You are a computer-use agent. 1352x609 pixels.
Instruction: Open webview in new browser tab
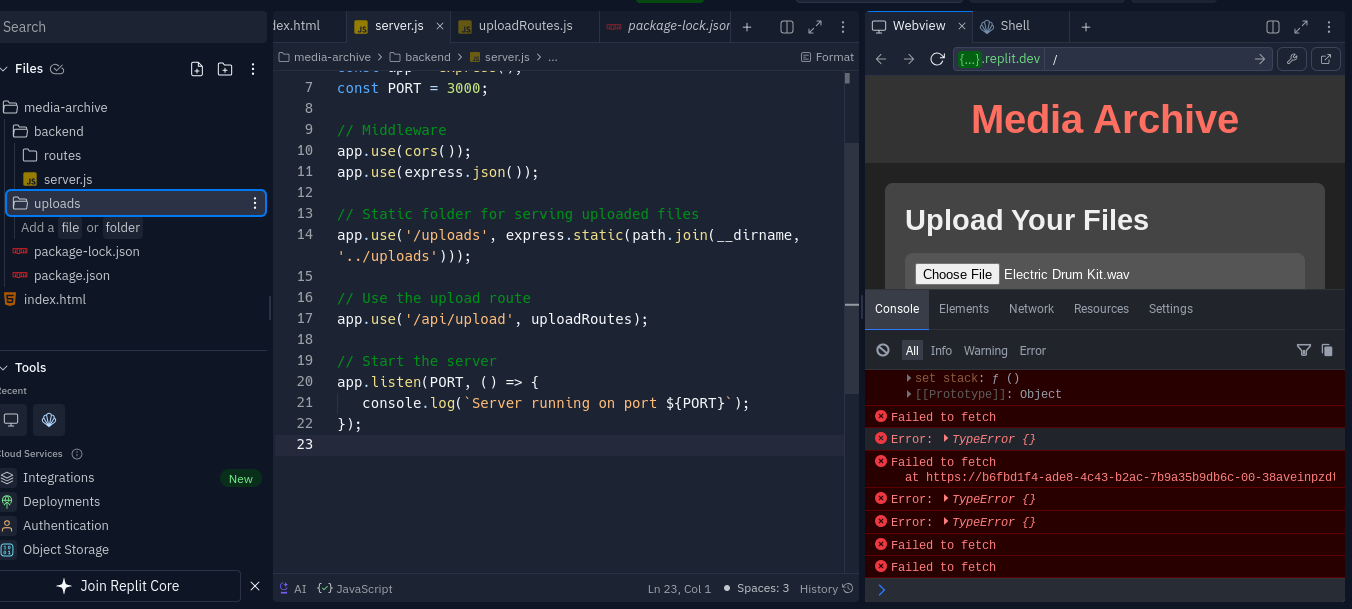tap(1326, 59)
